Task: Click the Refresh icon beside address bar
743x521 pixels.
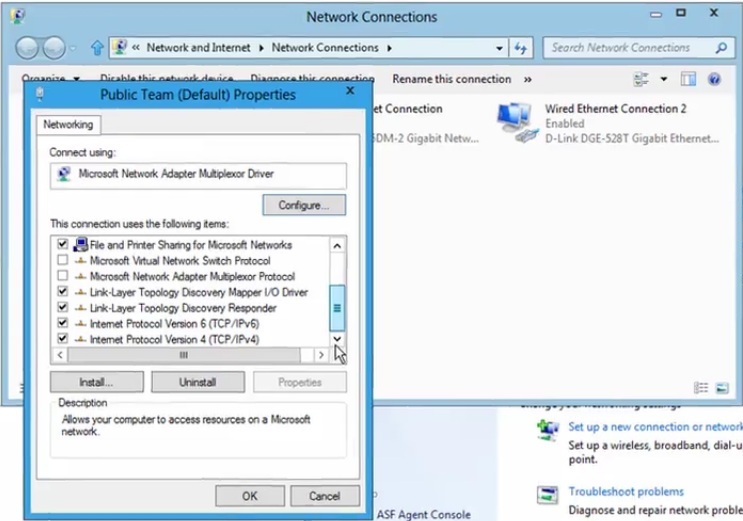Action: (x=521, y=48)
